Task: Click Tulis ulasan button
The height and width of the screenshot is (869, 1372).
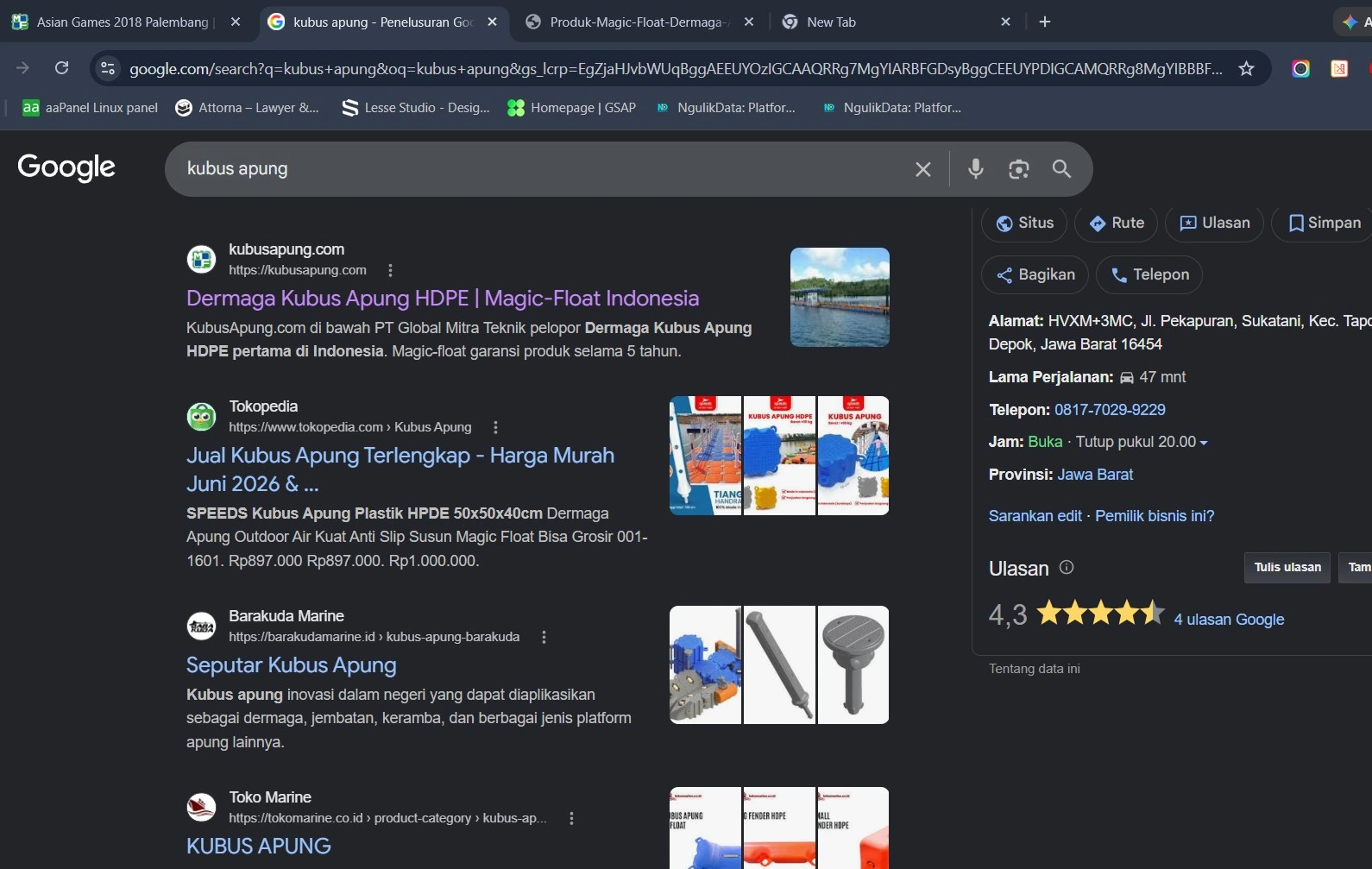Action: (x=1287, y=567)
